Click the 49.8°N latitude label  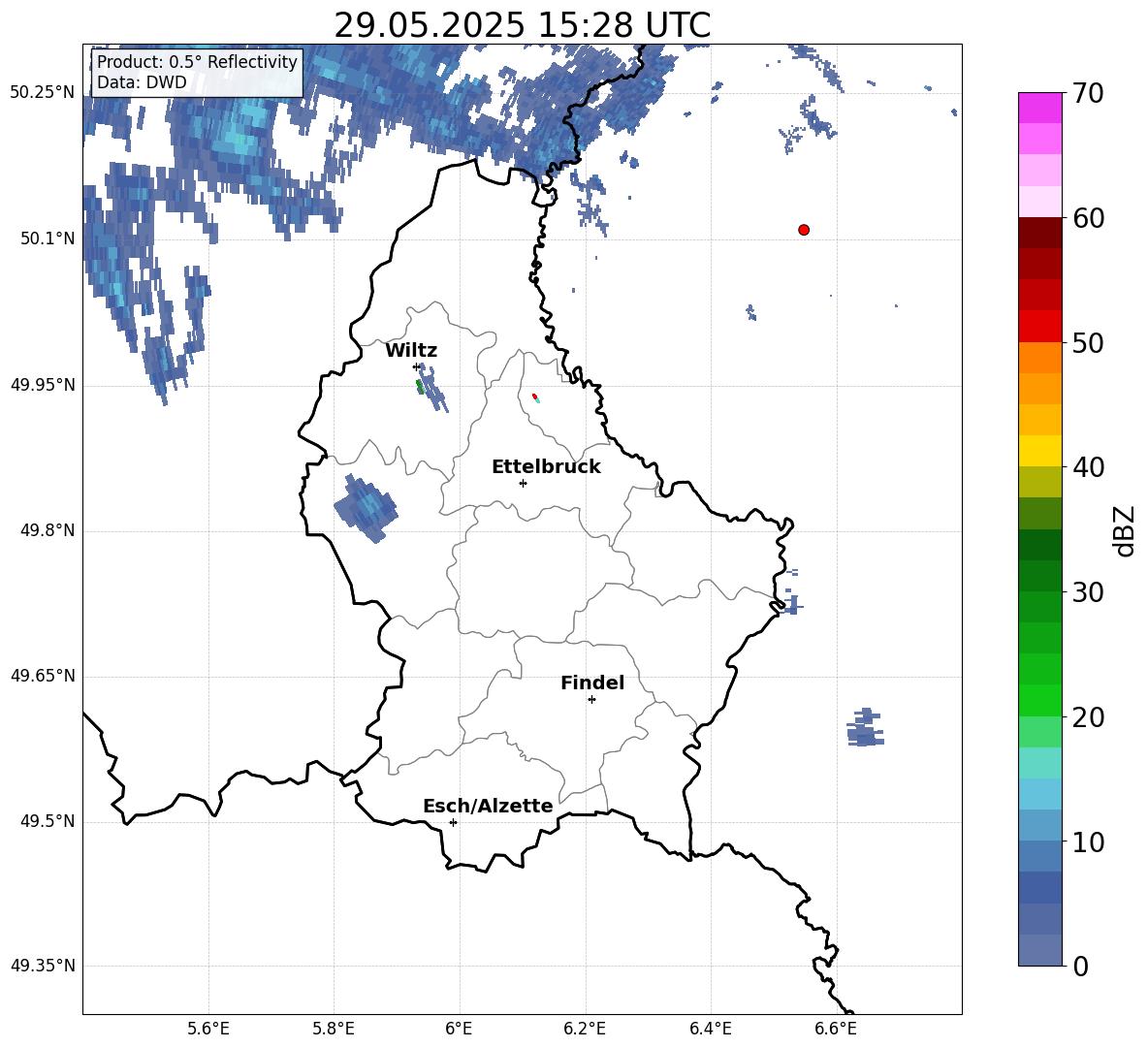pyautogui.click(x=48, y=530)
